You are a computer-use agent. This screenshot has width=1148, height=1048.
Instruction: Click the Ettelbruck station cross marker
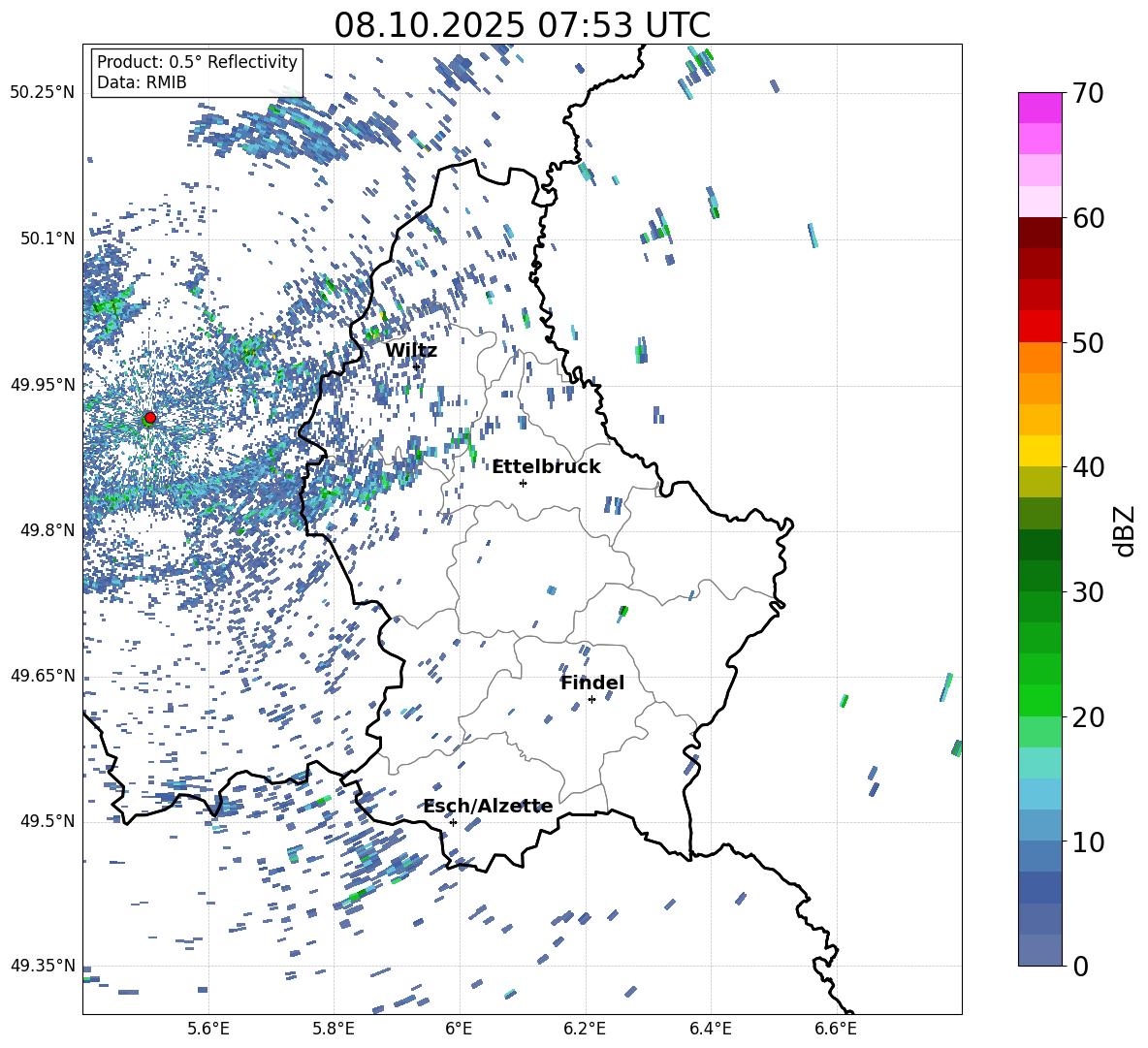coord(523,483)
